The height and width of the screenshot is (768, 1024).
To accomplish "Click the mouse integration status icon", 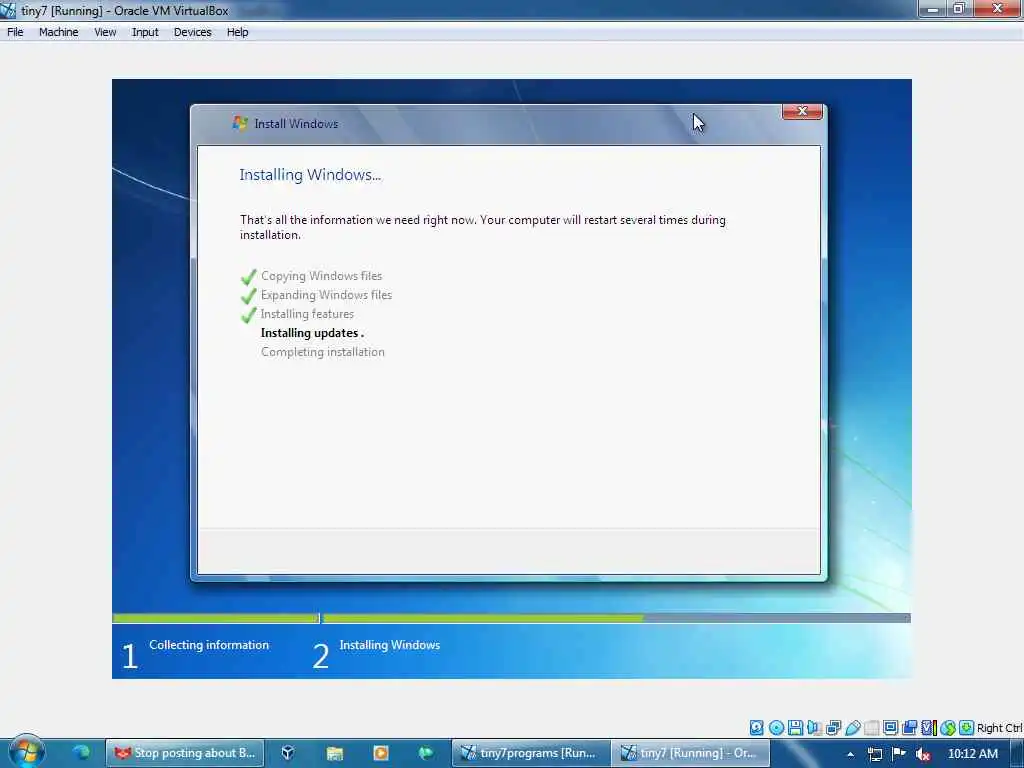I will 948,728.
